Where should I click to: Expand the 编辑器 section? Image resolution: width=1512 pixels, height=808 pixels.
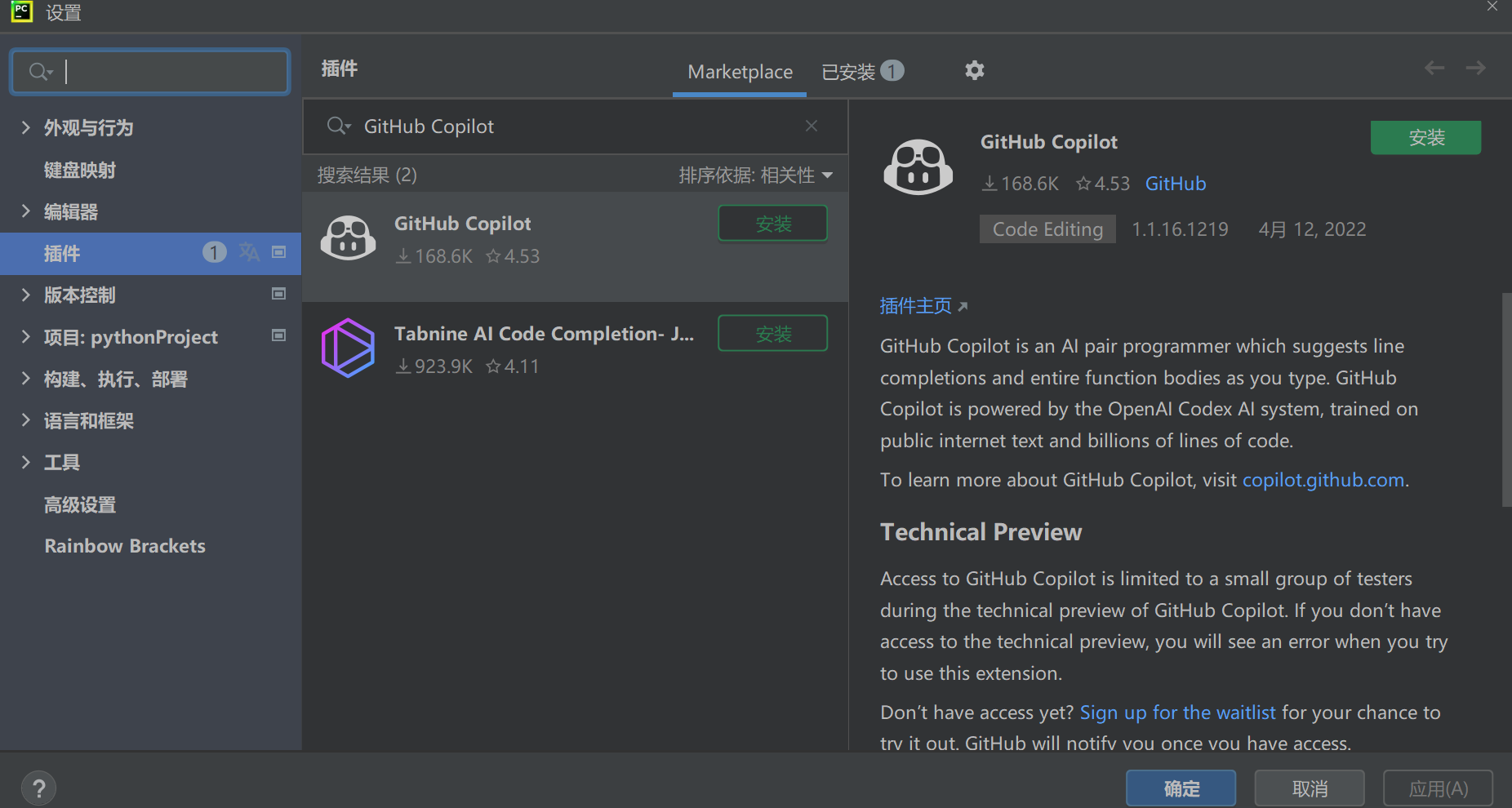click(25, 211)
